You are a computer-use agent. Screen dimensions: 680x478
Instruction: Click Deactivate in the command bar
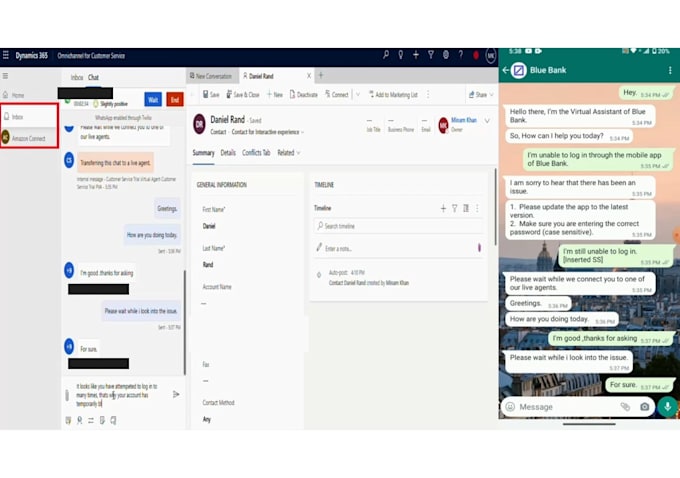click(x=304, y=95)
